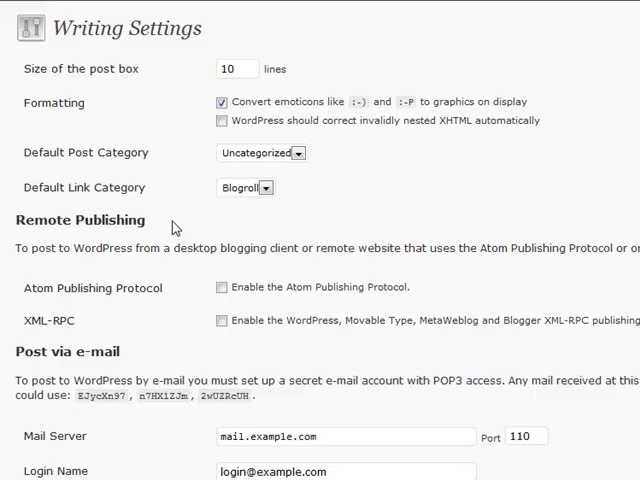Viewport: 640px width, 480px height.
Task: Click the XML-RPC row label
Action: point(49,321)
